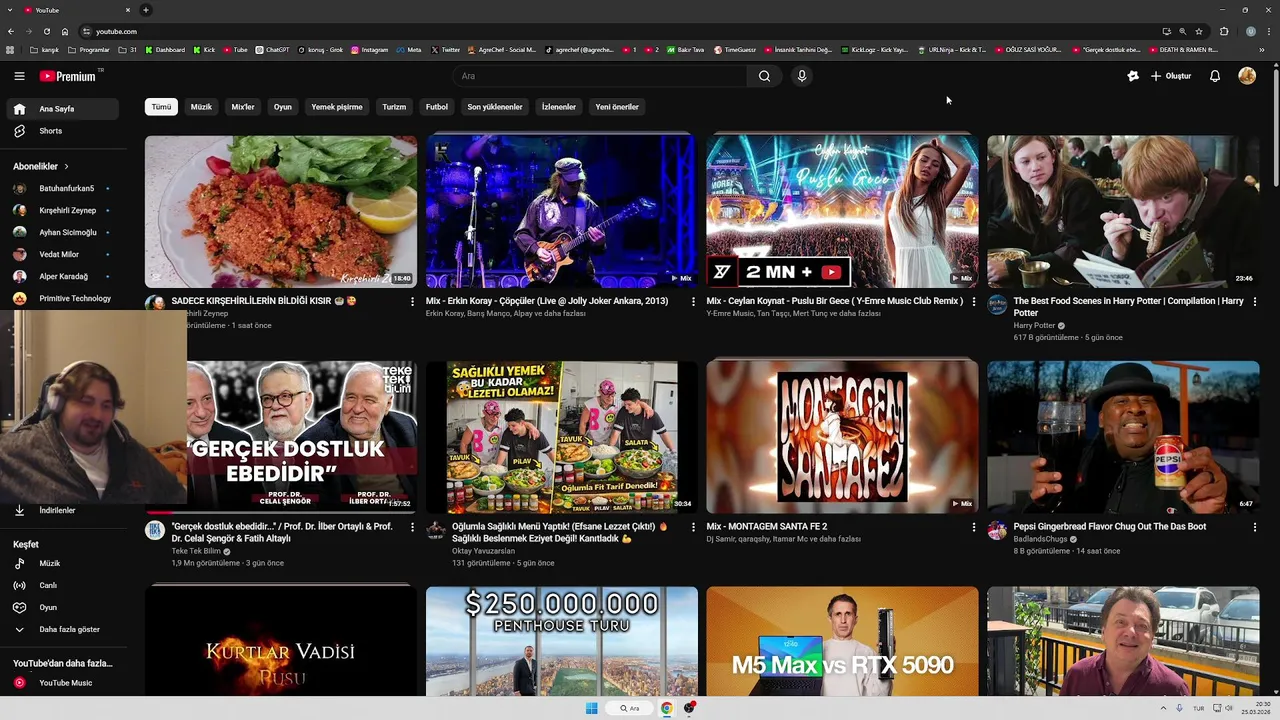Select the Oyun filter chip
This screenshot has width=1280, height=720.
[283, 107]
